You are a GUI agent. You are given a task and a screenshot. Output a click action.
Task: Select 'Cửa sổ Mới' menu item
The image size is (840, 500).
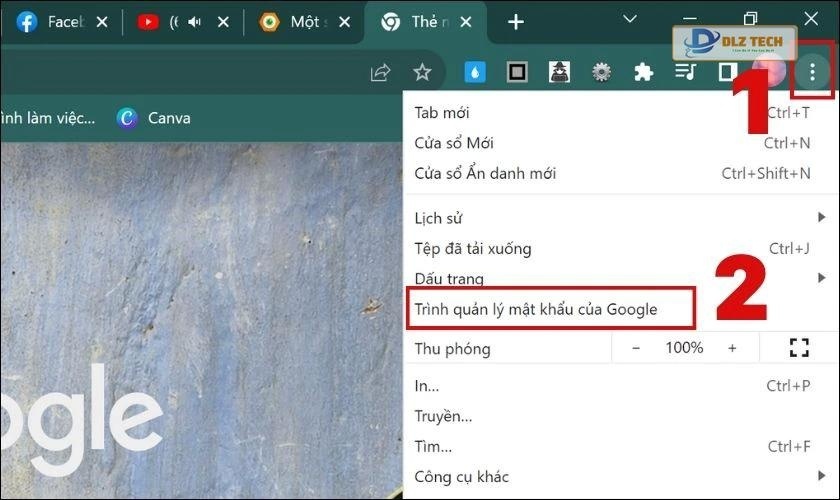coord(621,143)
